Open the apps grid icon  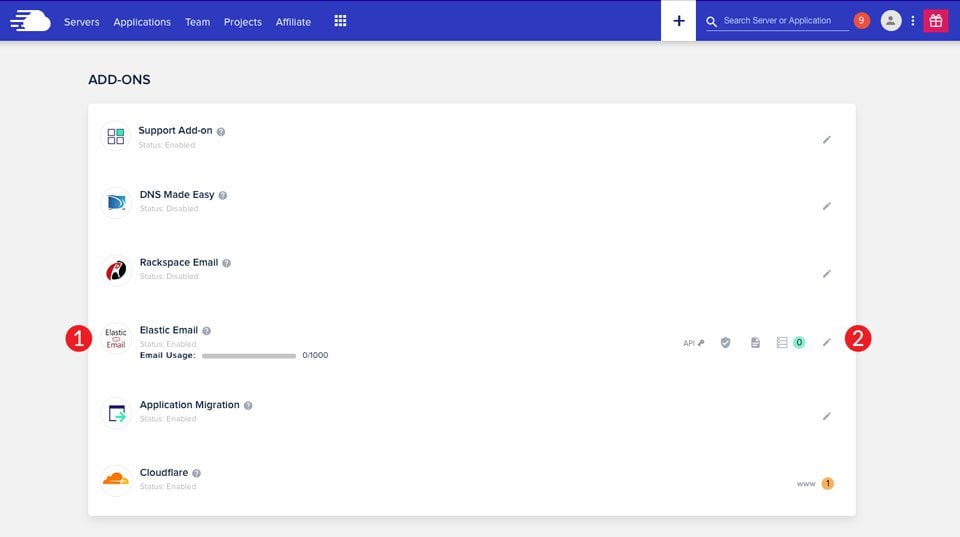point(340,21)
